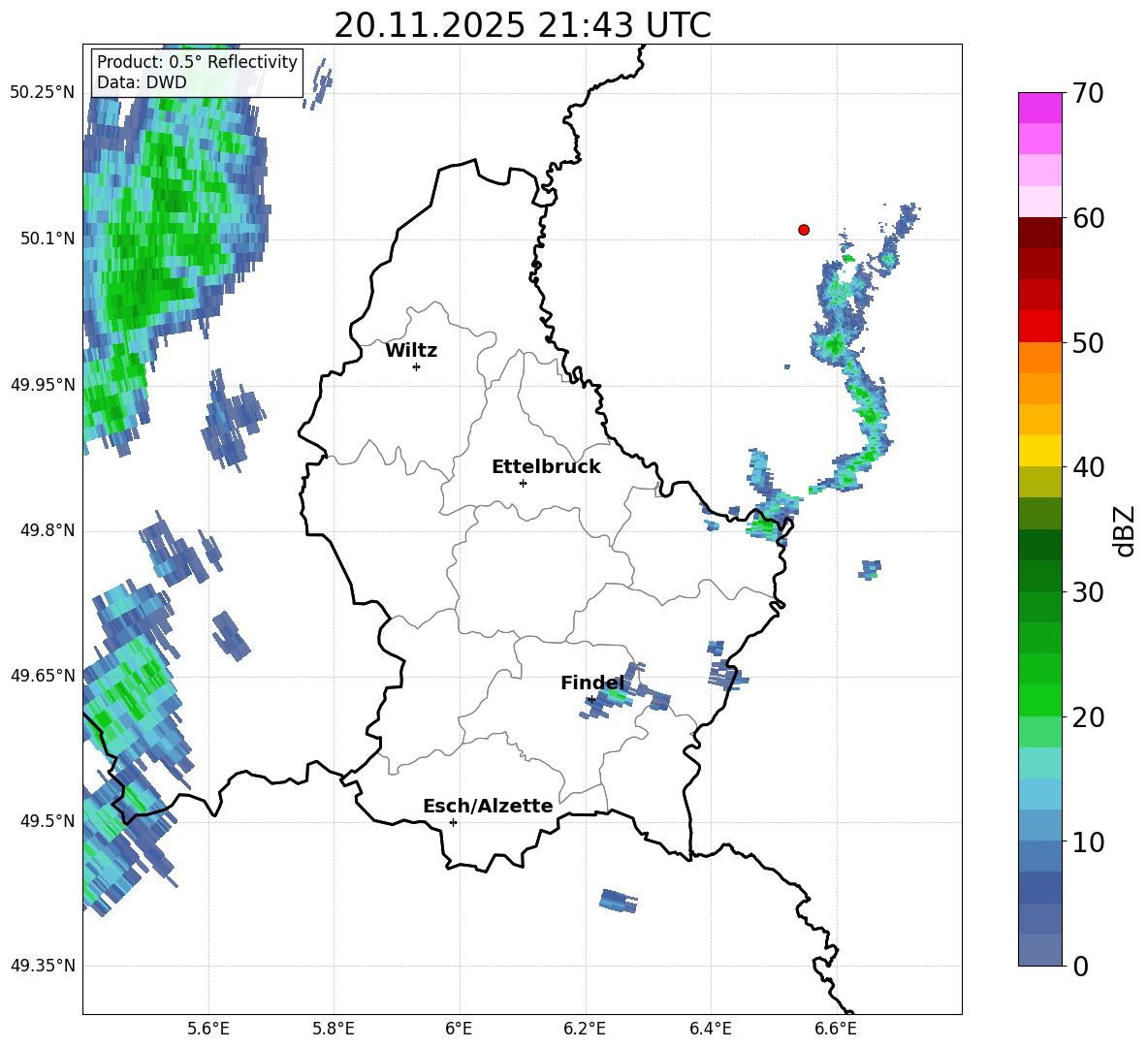Click the 40 value on colorbar

[1088, 467]
